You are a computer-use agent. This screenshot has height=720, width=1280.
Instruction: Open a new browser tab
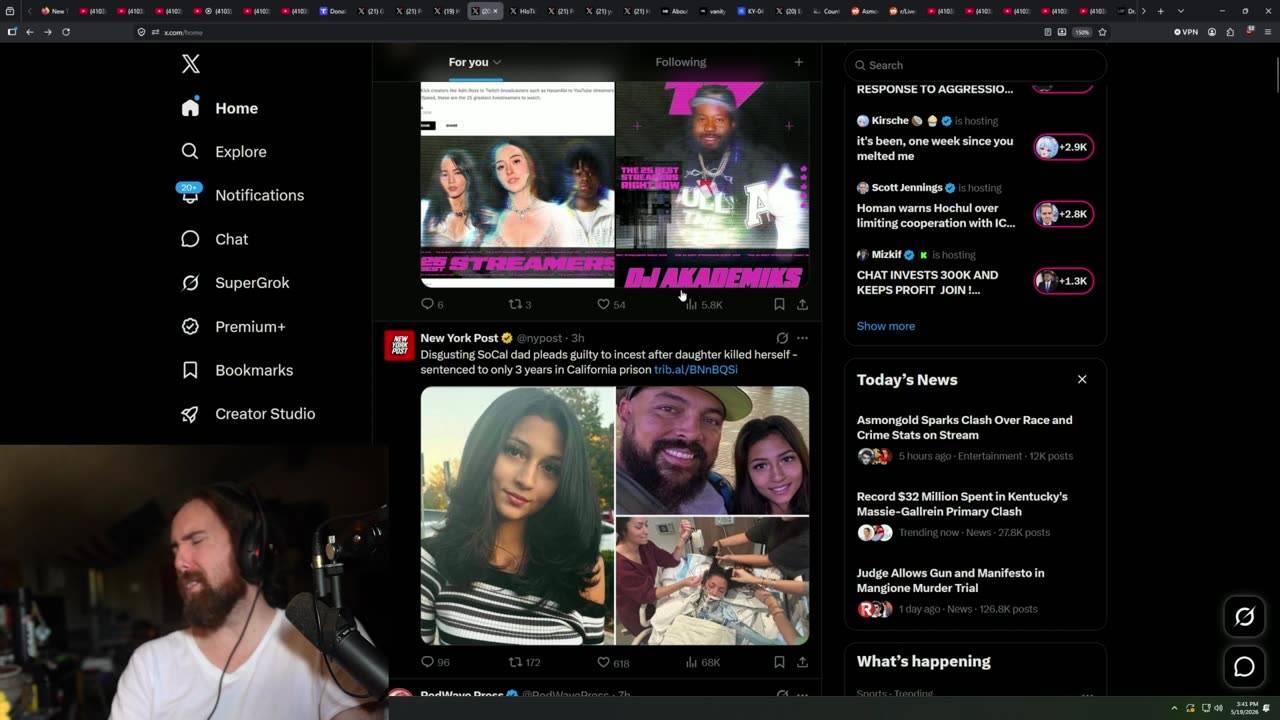[1160, 11]
